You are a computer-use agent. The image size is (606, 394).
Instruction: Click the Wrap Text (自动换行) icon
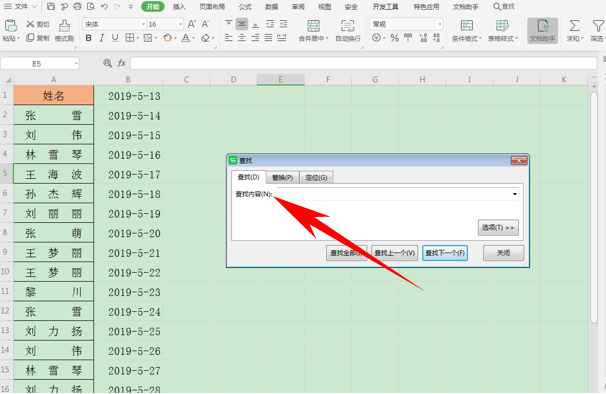(x=347, y=30)
